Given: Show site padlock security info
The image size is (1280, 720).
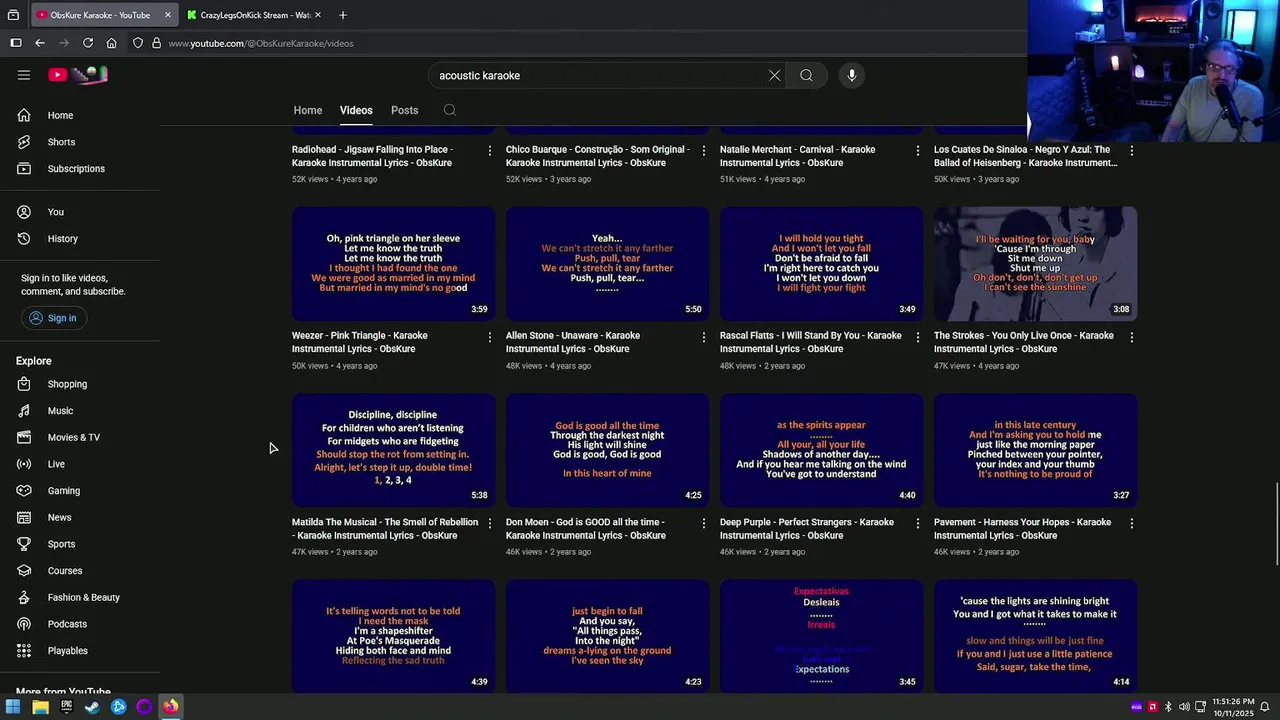Looking at the screenshot, I should tap(156, 43).
